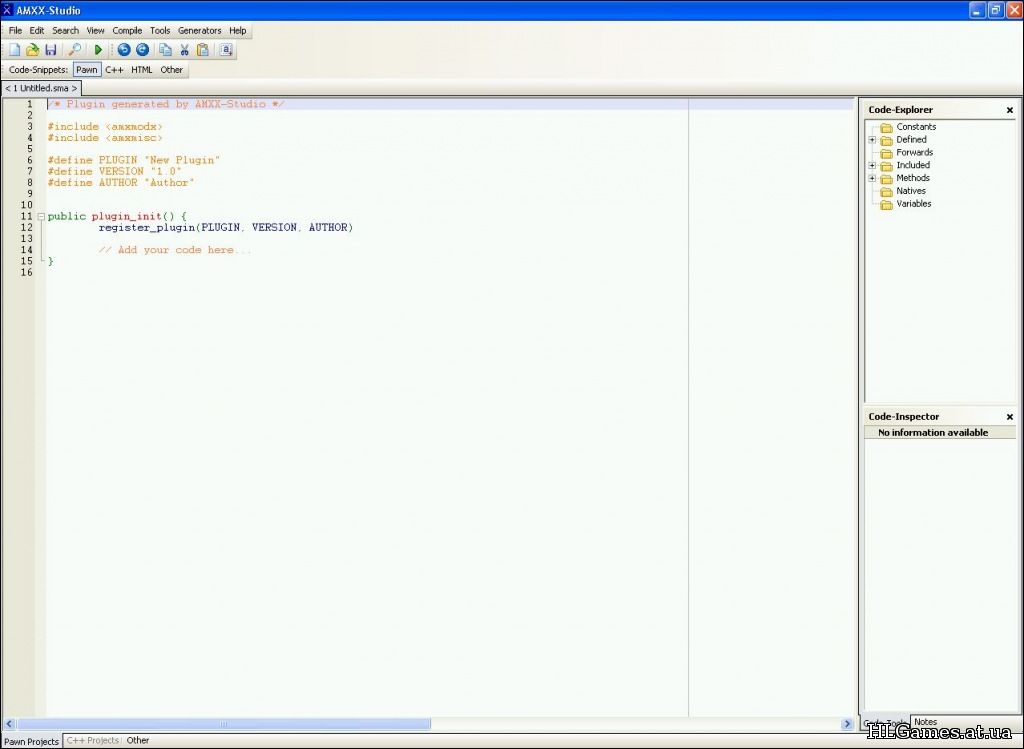Viewport: 1024px width, 749px height.
Task: Click the '#include <amxmisc>' code line
Action: click(104, 138)
